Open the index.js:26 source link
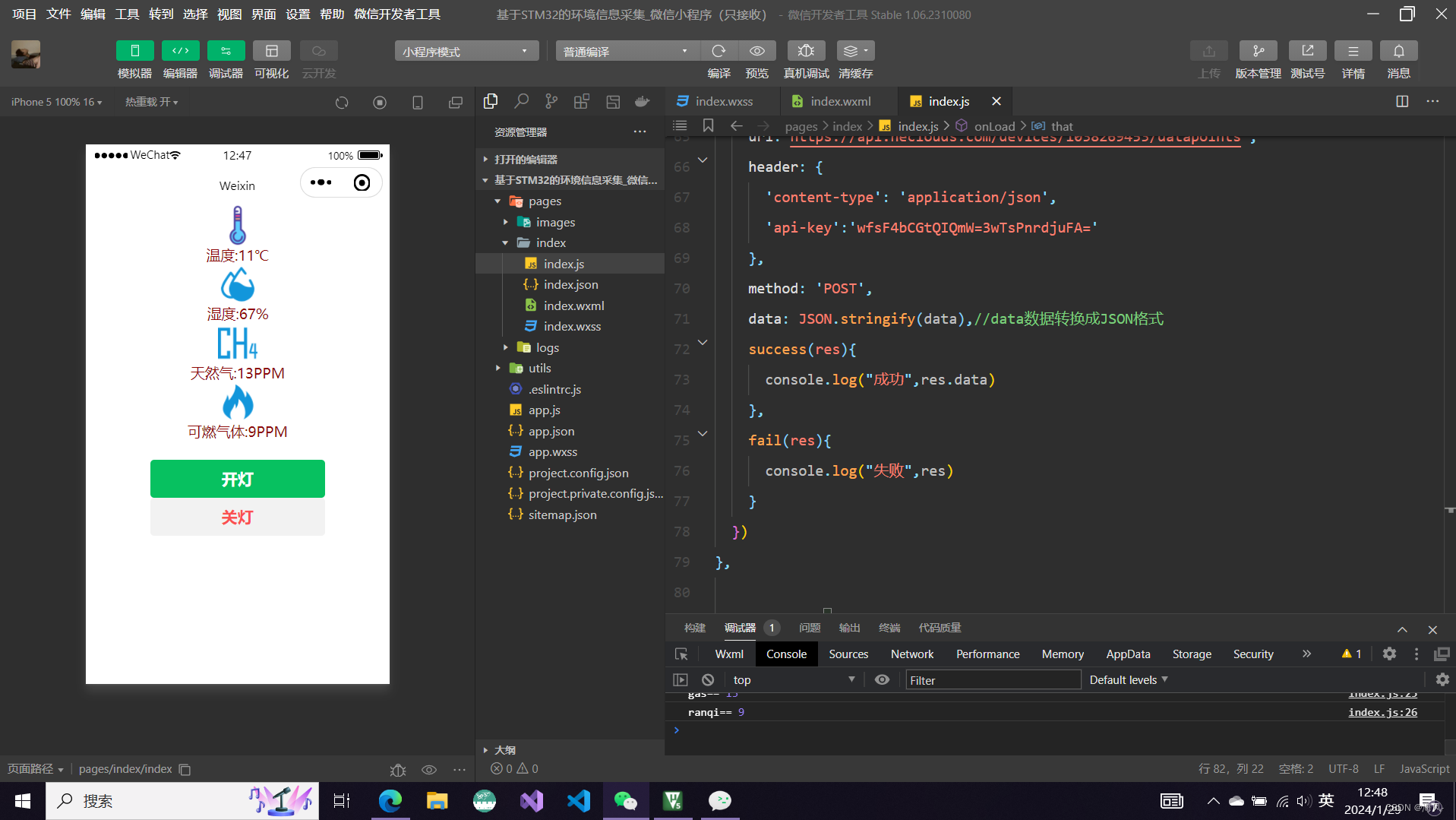This screenshot has height=820, width=1456. tap(1382, 712)
